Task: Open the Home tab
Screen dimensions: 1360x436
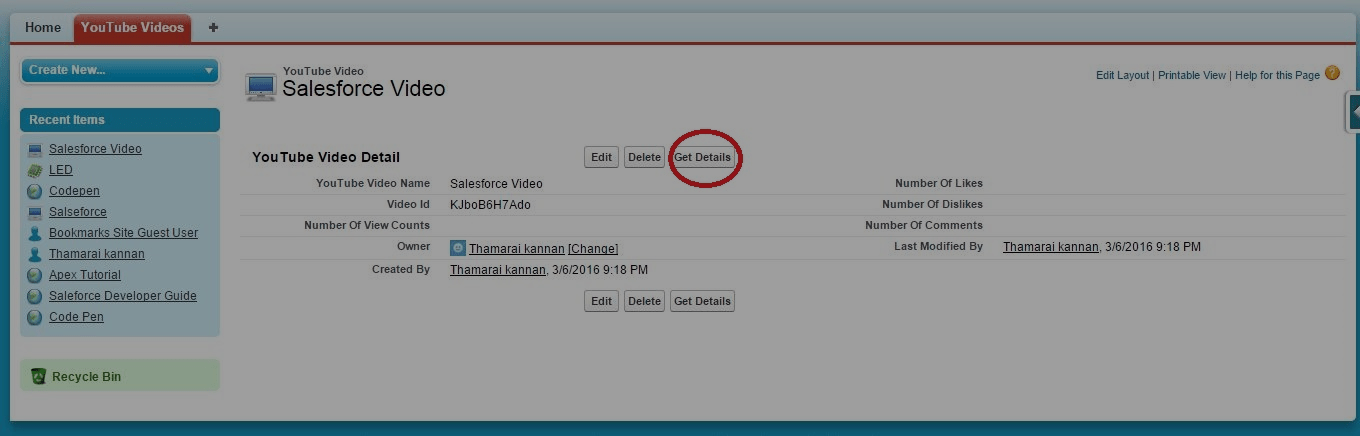Action: tap(43, 28)
